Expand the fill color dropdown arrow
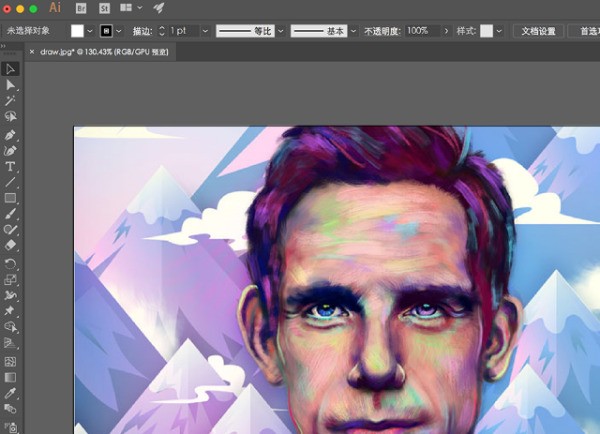 (91, 31)
